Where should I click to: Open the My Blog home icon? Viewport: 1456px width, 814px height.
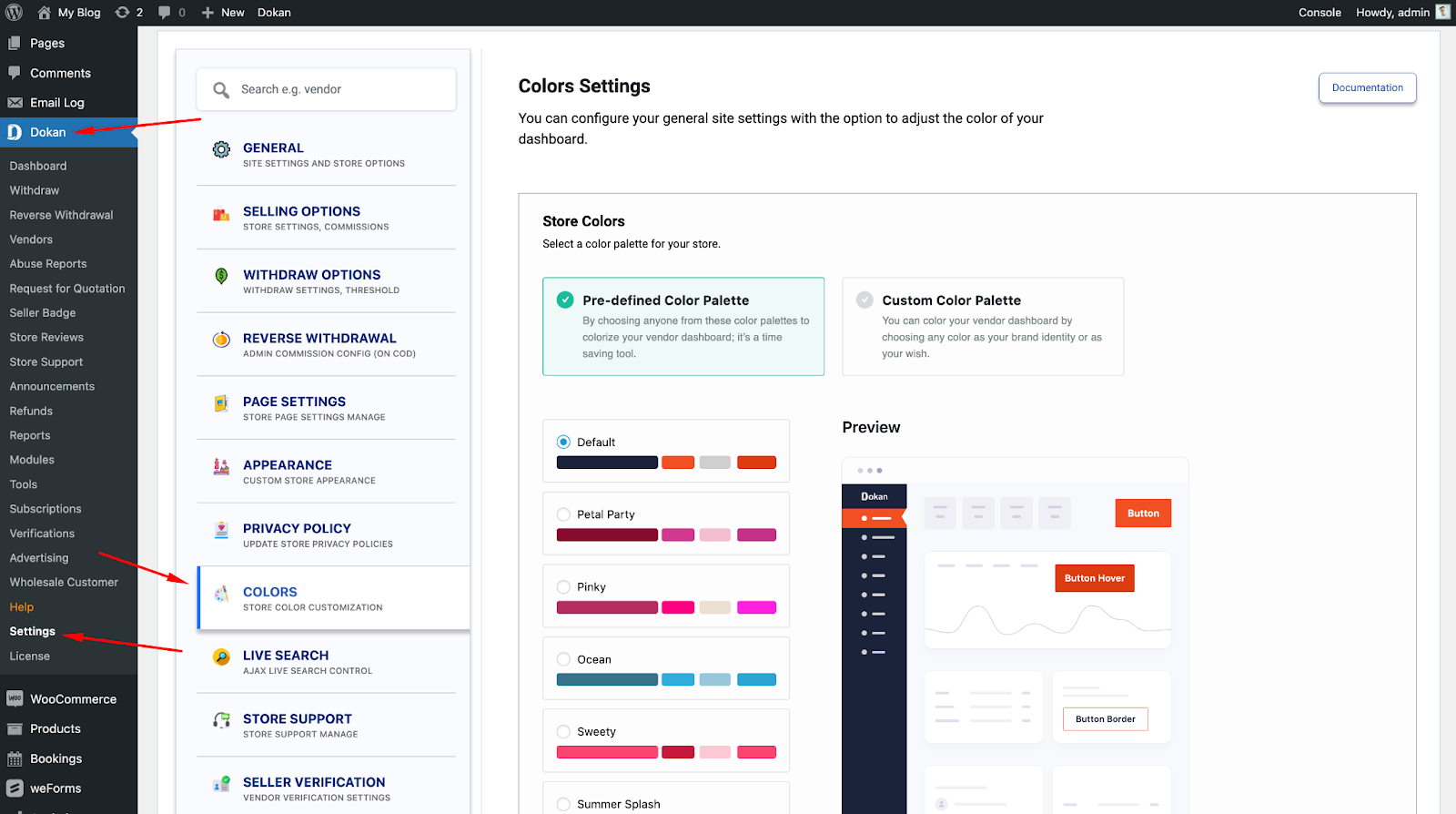click(44, 13)
